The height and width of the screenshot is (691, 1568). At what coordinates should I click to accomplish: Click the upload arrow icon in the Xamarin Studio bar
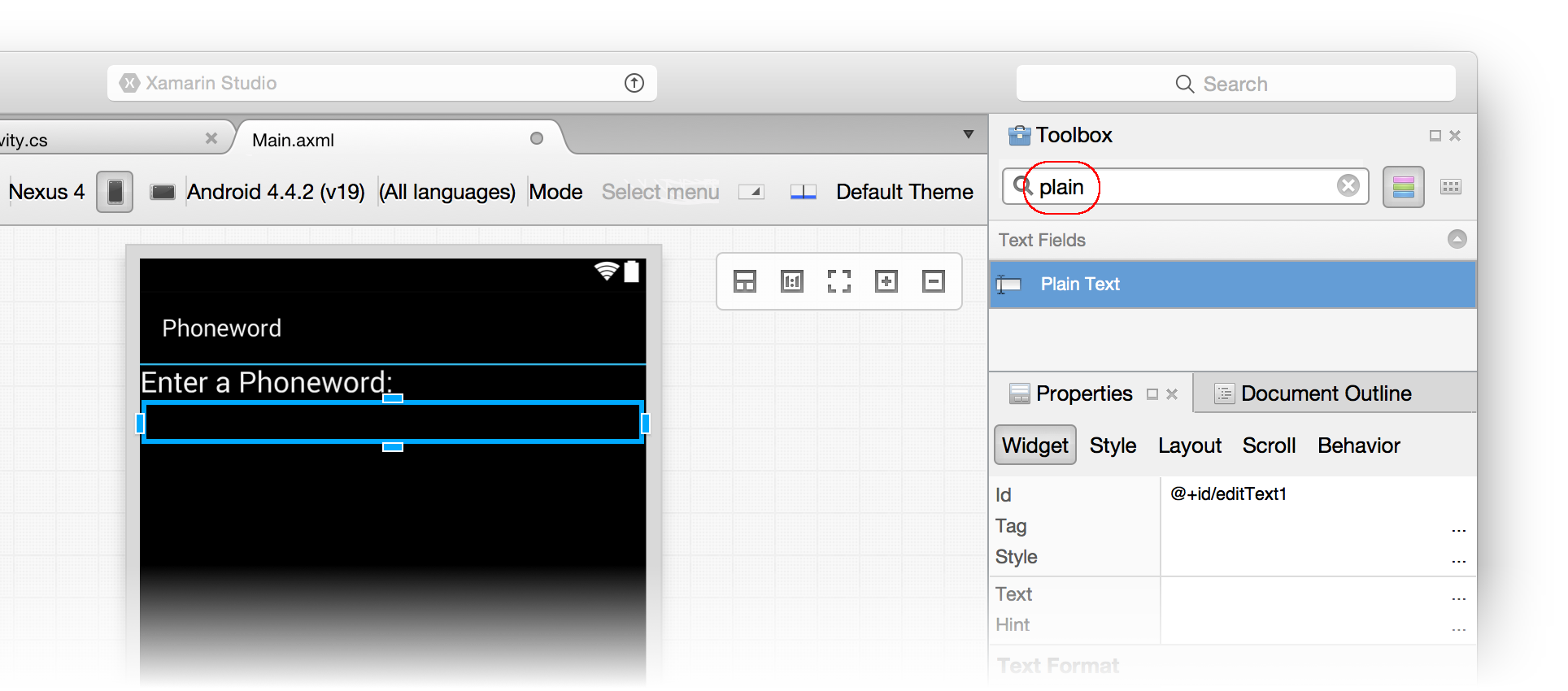[634, 83]
